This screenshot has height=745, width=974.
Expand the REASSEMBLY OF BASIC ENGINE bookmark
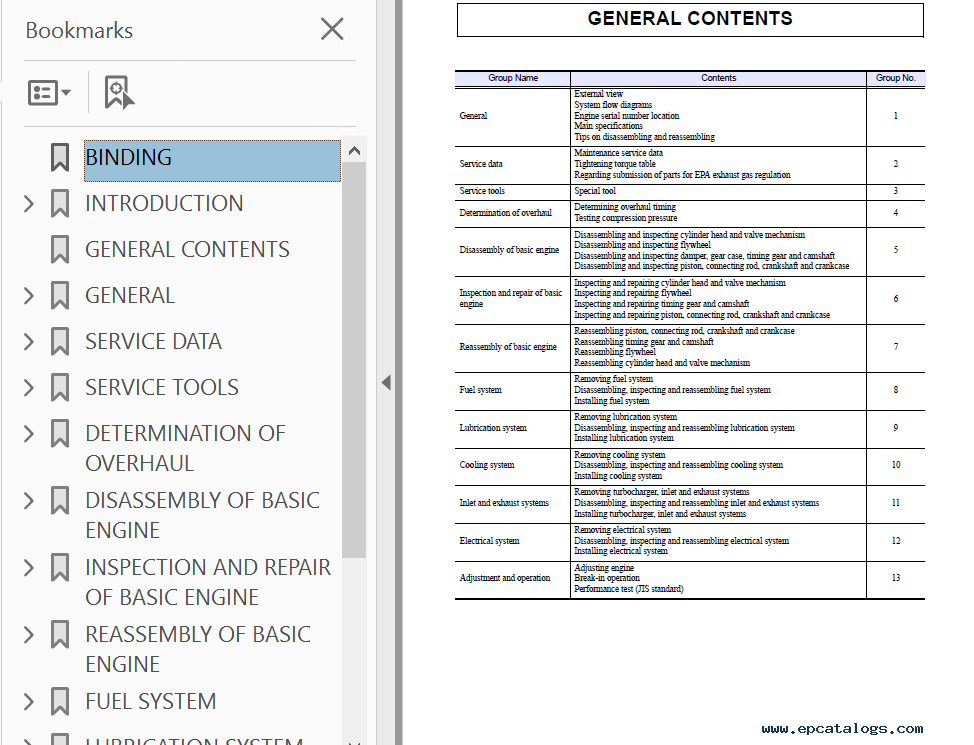click(29, 635)
